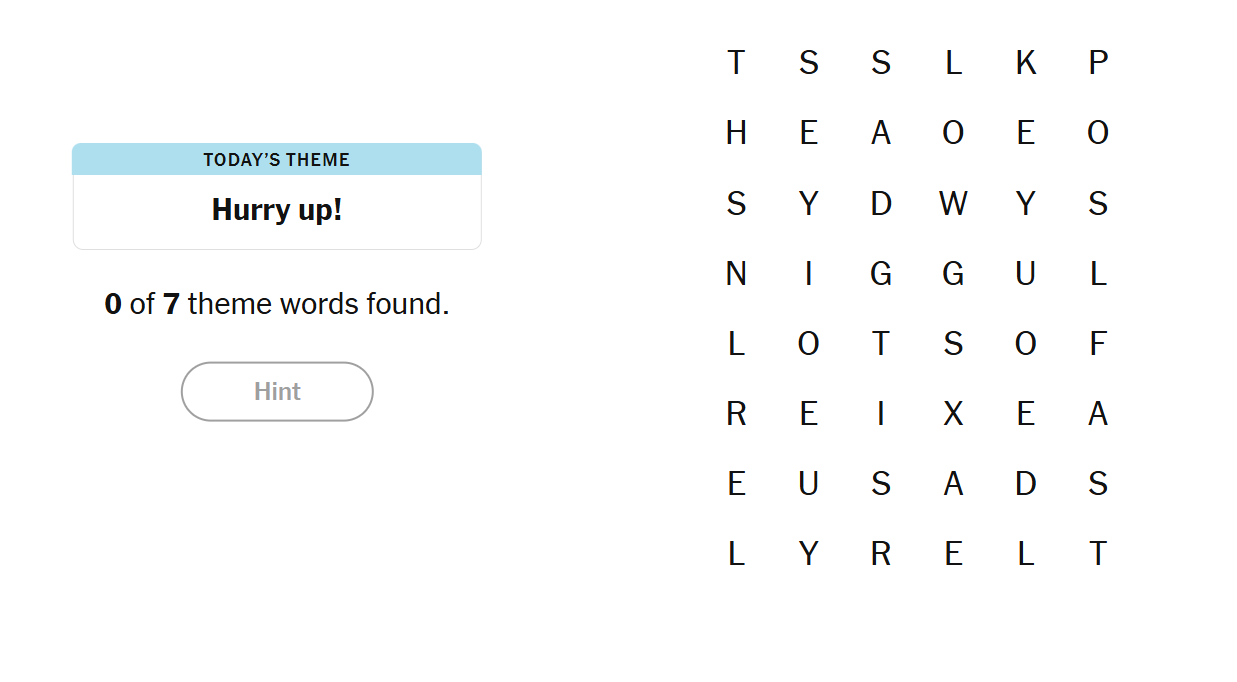
Task: Select the U between E and S
Action: [808, 484]
